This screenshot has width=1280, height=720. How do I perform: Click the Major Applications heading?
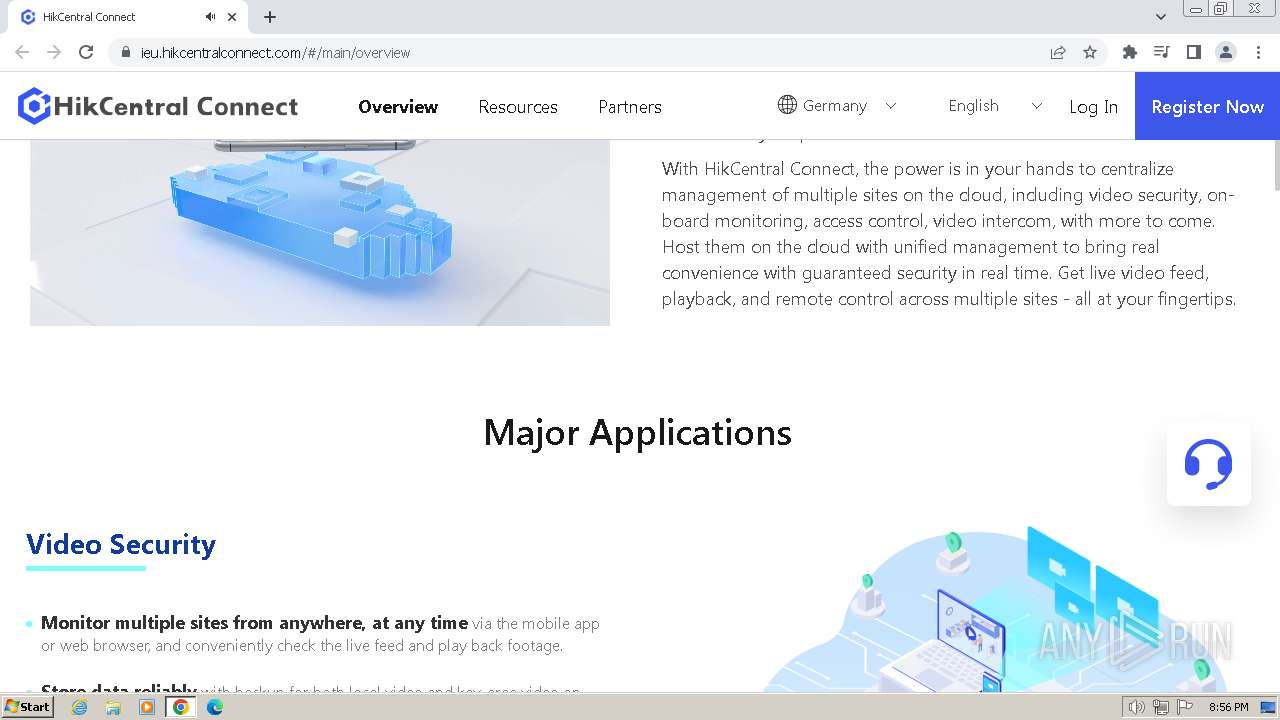[638, 433]
